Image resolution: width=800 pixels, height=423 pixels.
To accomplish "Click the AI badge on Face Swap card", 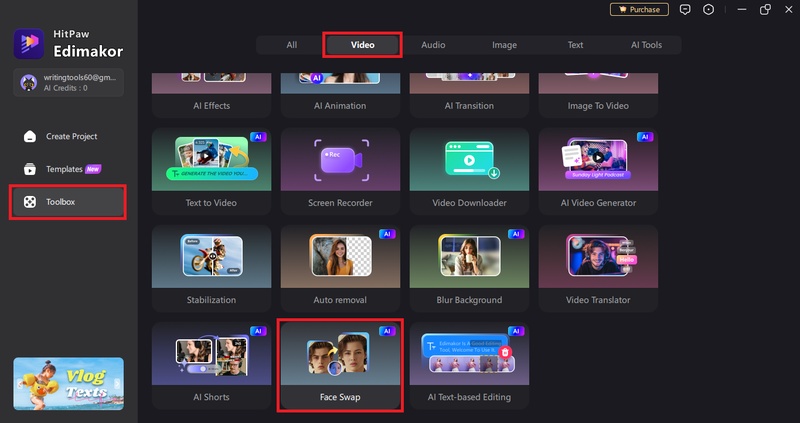I will 387,331.
